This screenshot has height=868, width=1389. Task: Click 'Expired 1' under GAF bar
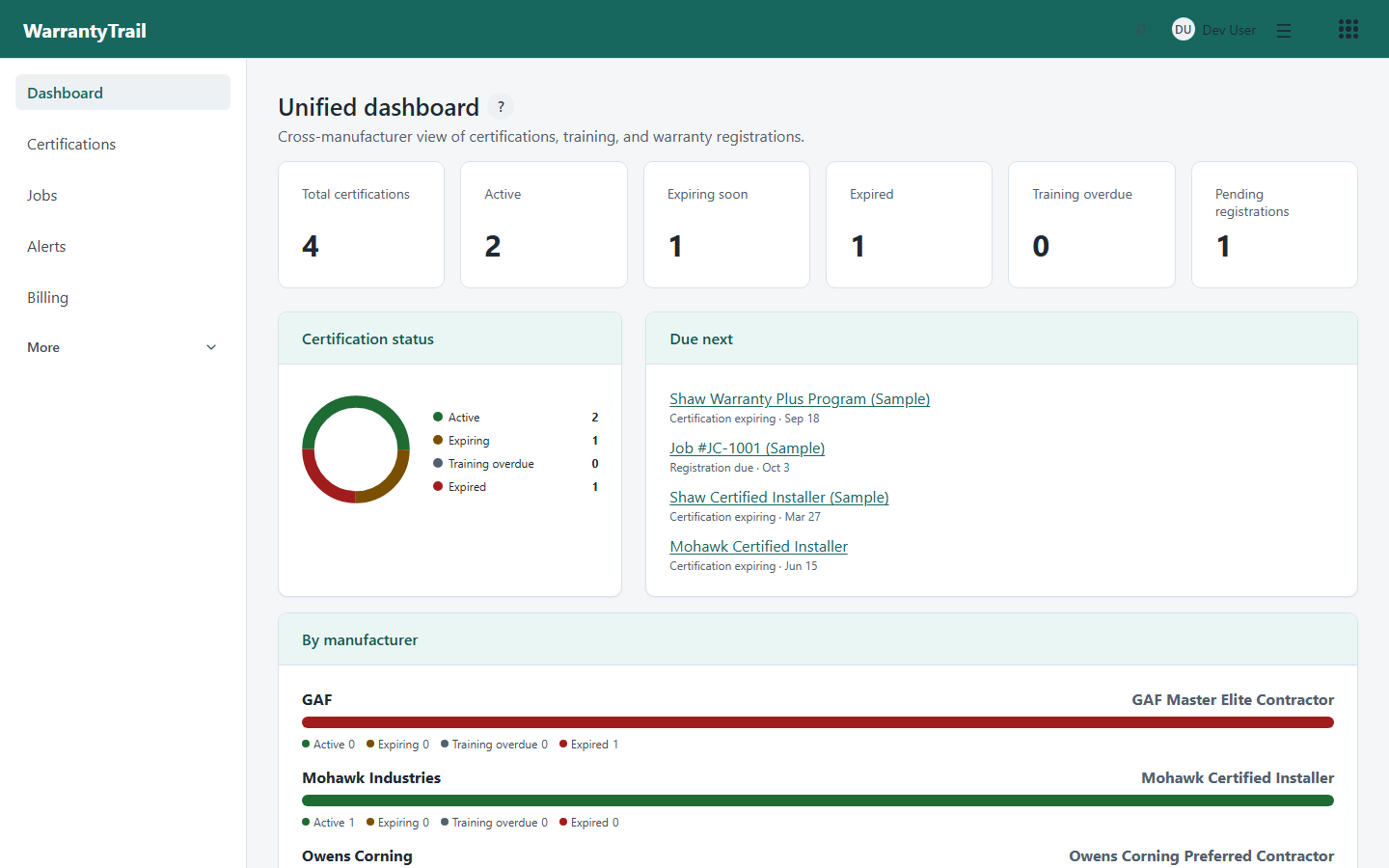589,745
